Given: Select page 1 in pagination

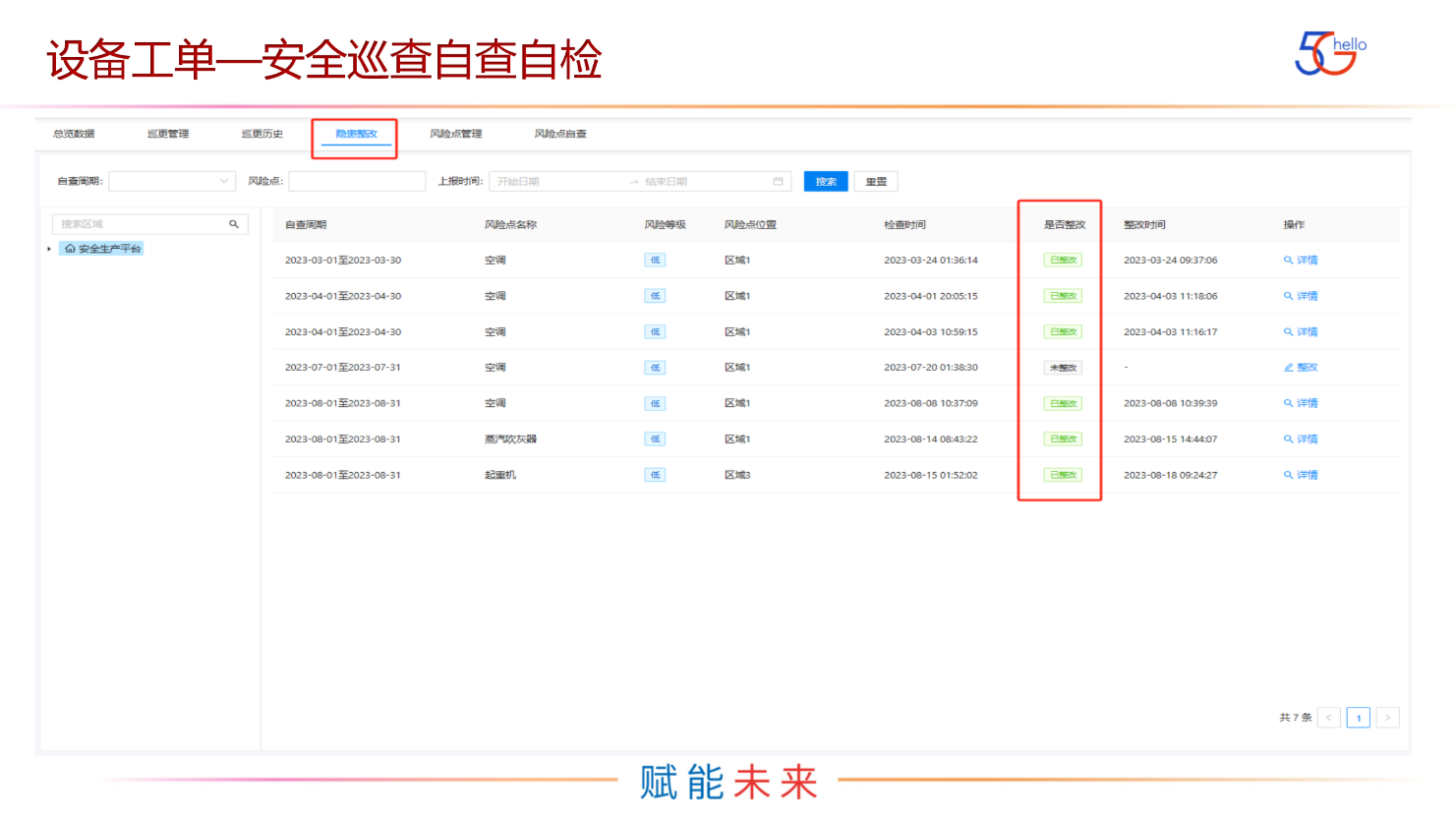Looking at the screenshot, I should (1359, 718).
